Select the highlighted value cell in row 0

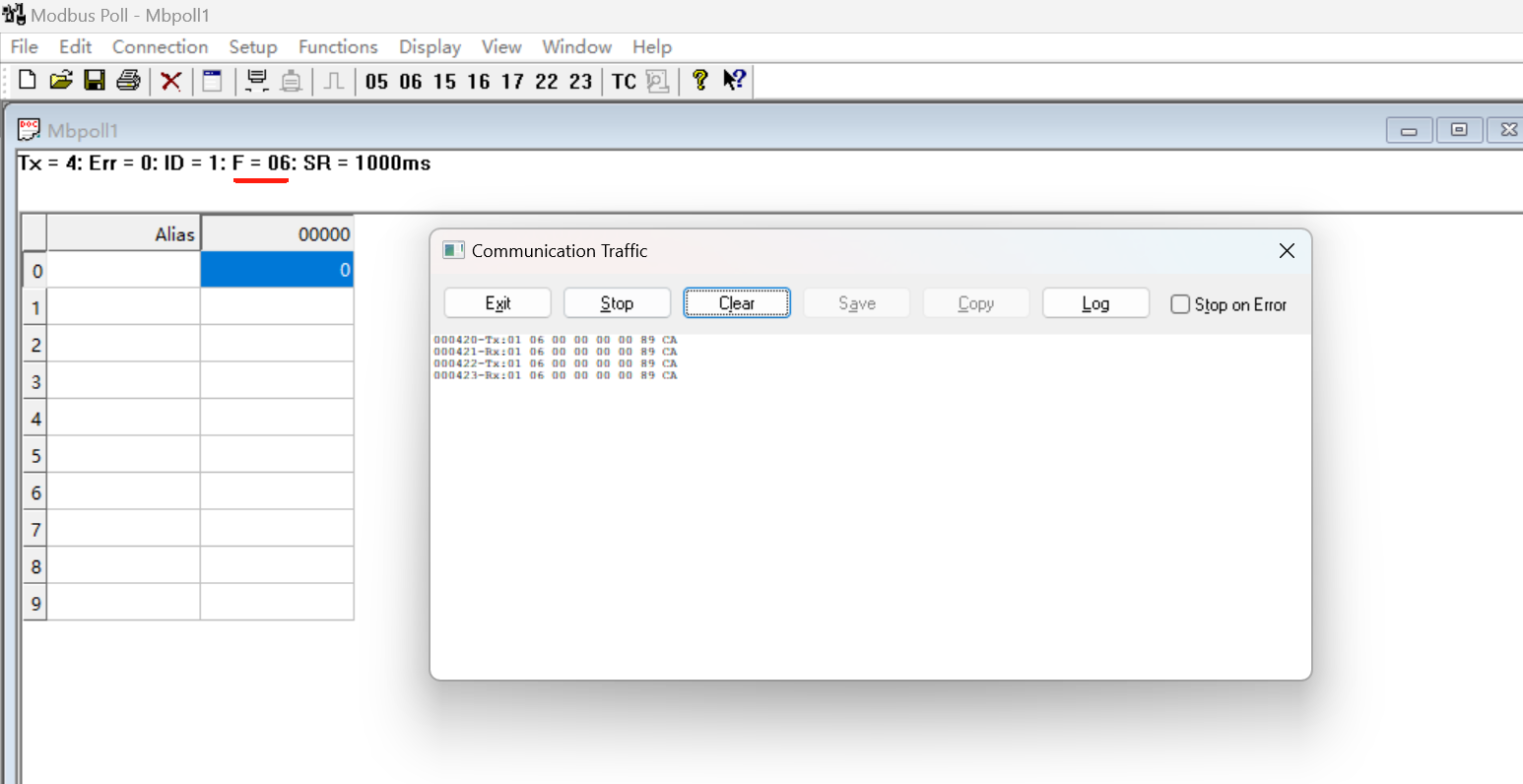pyautogui.click(x=277, y=270)
